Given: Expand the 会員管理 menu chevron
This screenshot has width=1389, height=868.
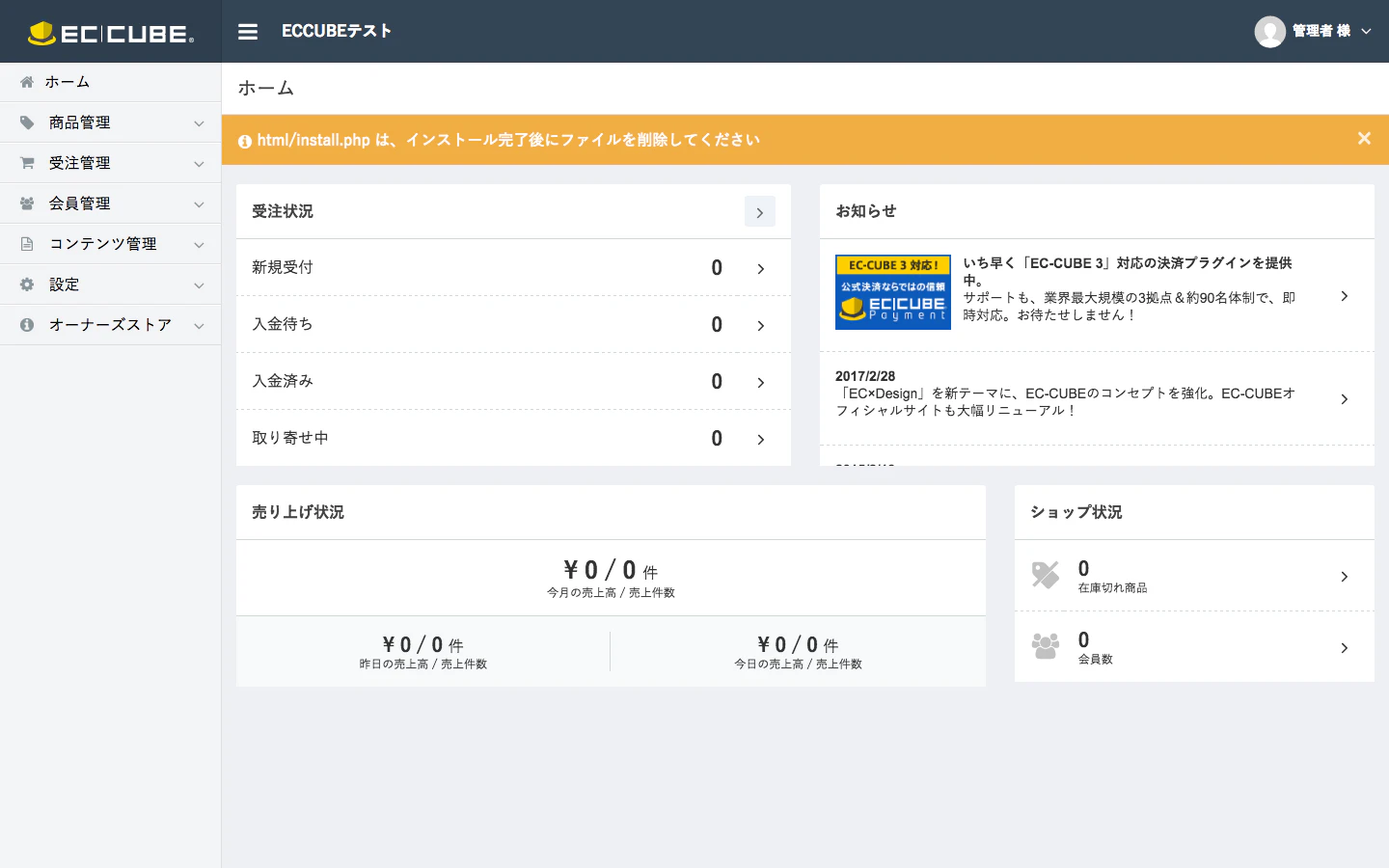Looking at the screenshot, I should (199, 204).
